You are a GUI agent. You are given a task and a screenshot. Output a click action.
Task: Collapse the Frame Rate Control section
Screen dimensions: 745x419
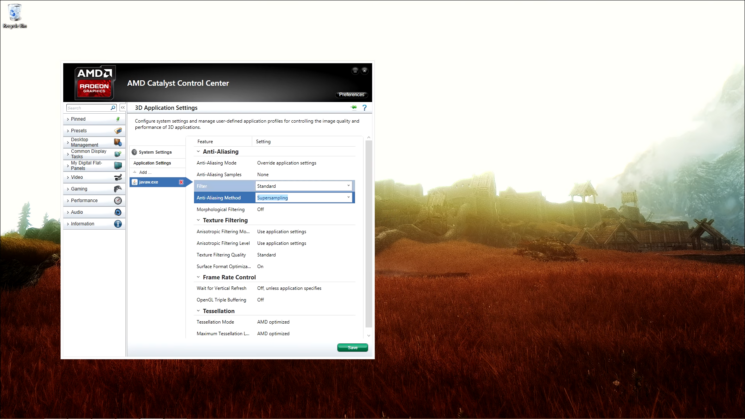click(x=198, y=277)
